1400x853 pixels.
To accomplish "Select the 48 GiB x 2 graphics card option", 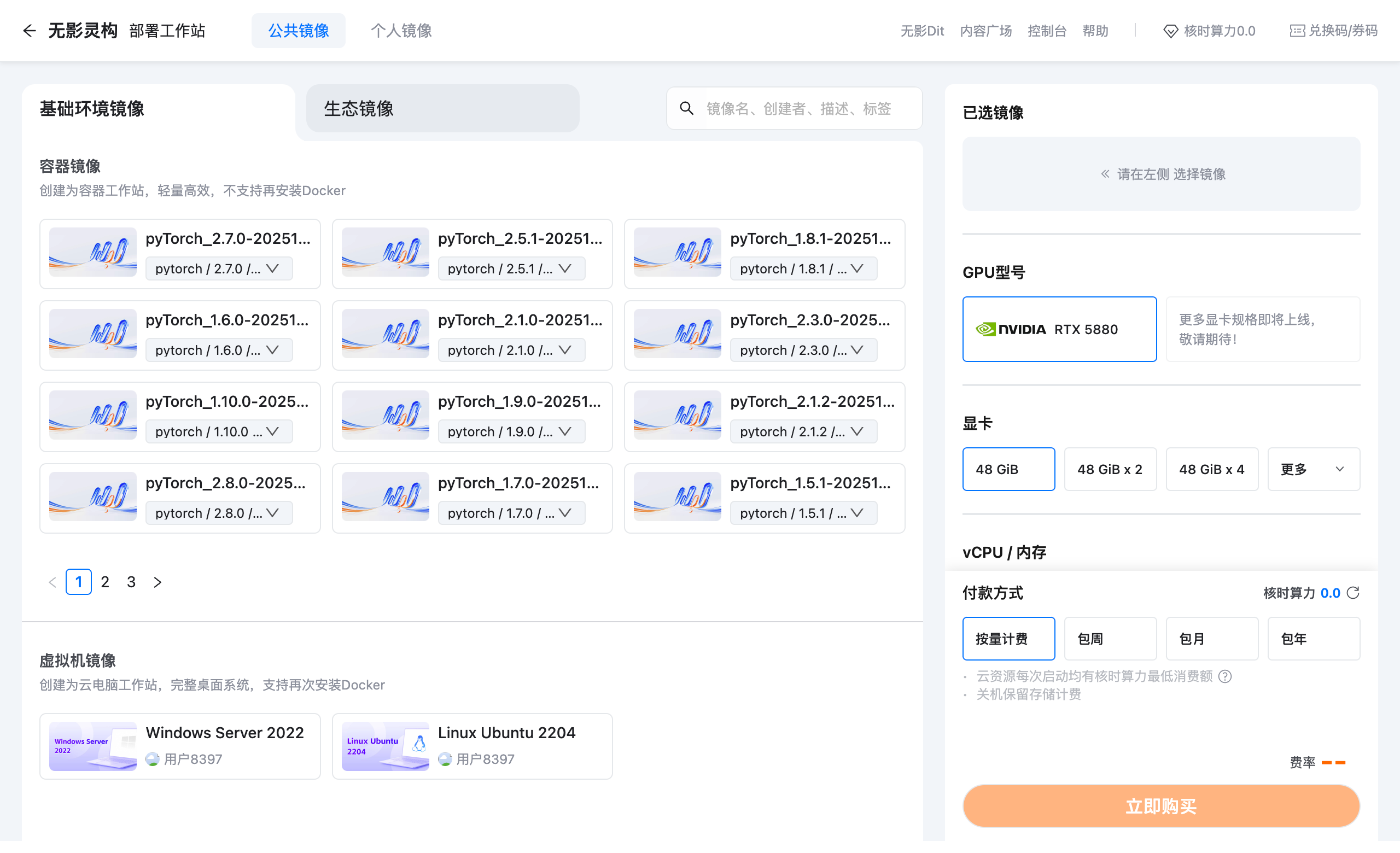I will [x=1110, y=469].
